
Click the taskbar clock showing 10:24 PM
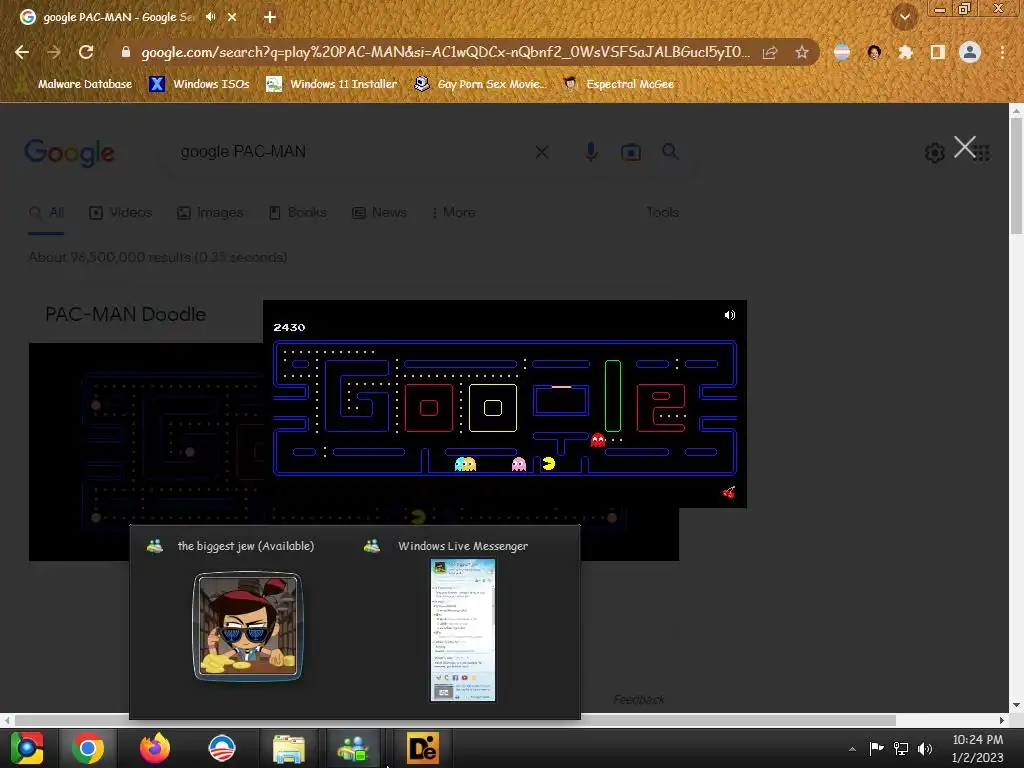pos(977,748)
